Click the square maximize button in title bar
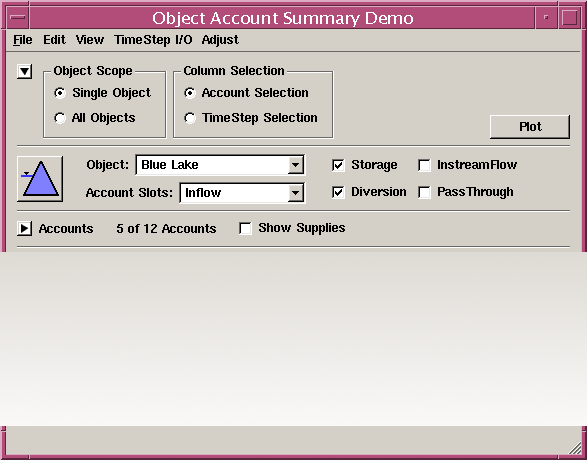Image resolution: width=587 pixels, height=462 pixels. [569, 17]
